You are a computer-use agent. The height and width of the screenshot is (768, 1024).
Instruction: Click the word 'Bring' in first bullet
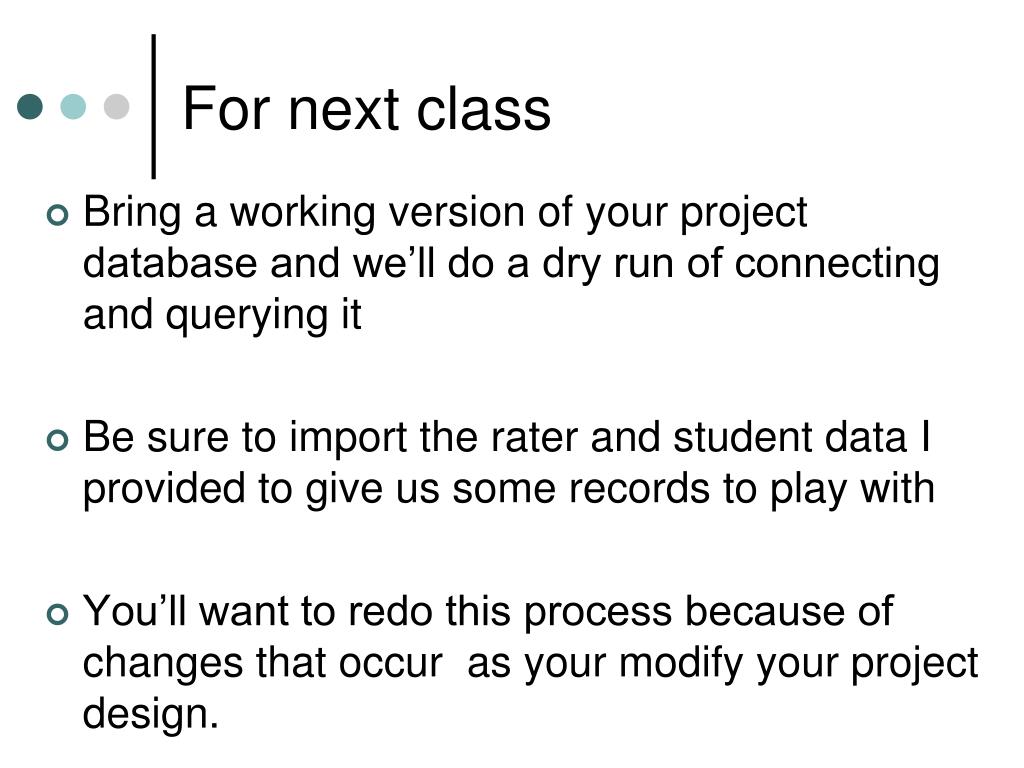coord(133,214)
